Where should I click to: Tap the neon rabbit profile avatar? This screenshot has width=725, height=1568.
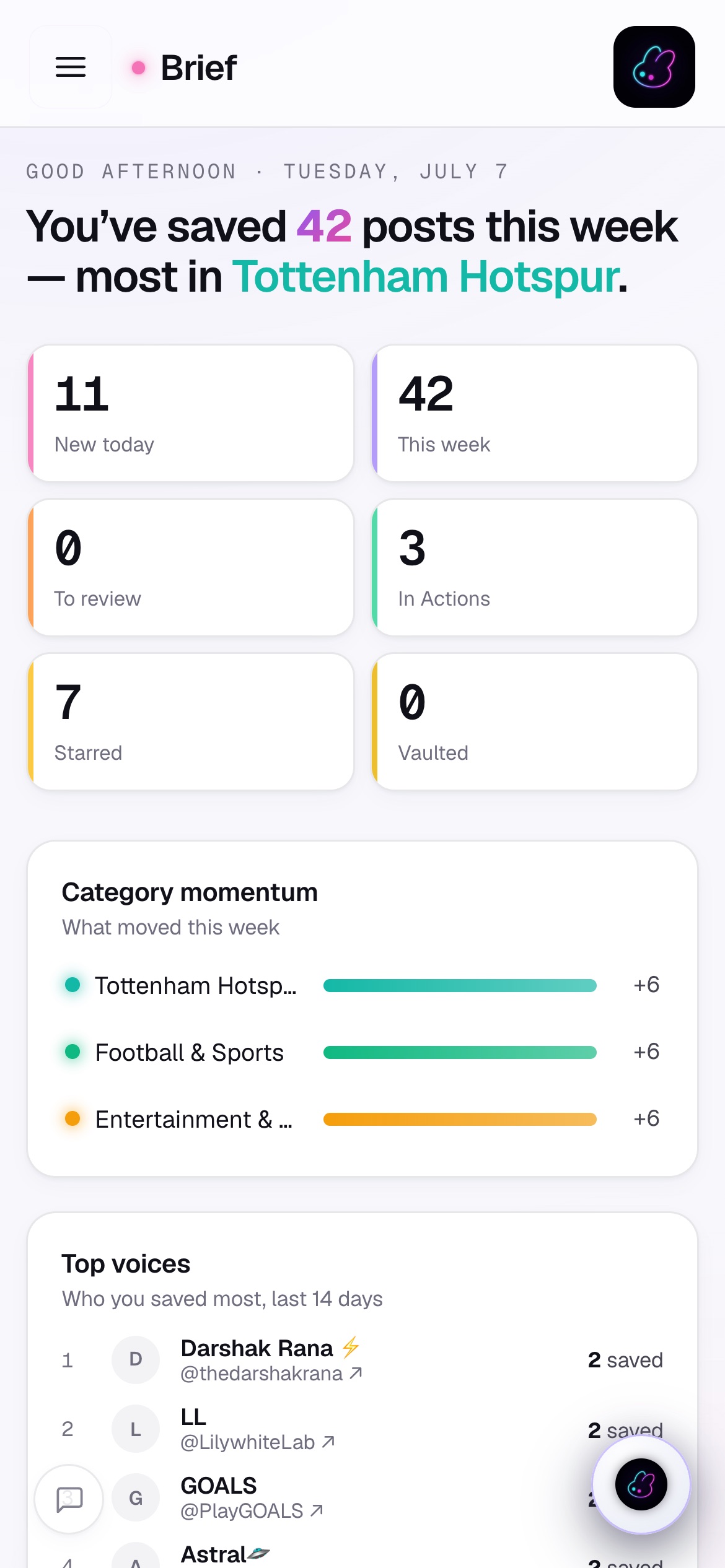[x=654, y=67]
